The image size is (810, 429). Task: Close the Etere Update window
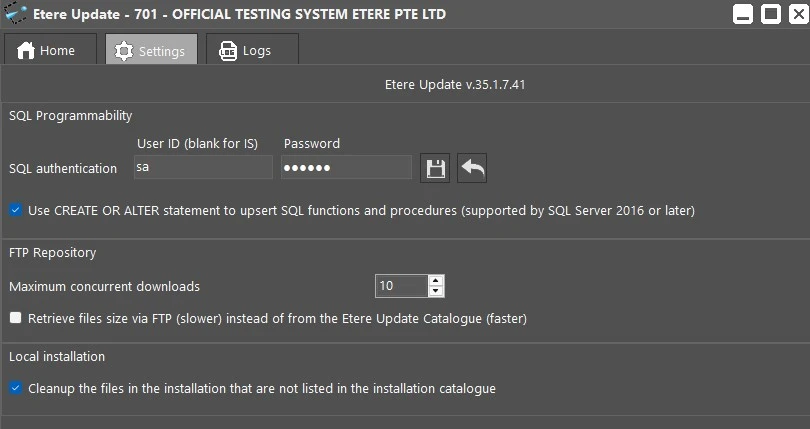796,14
